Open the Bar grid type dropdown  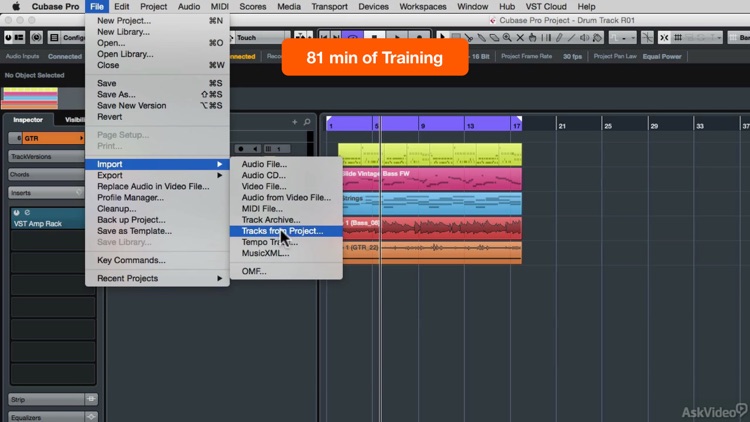pyautogui.click(x=739, y=37)
